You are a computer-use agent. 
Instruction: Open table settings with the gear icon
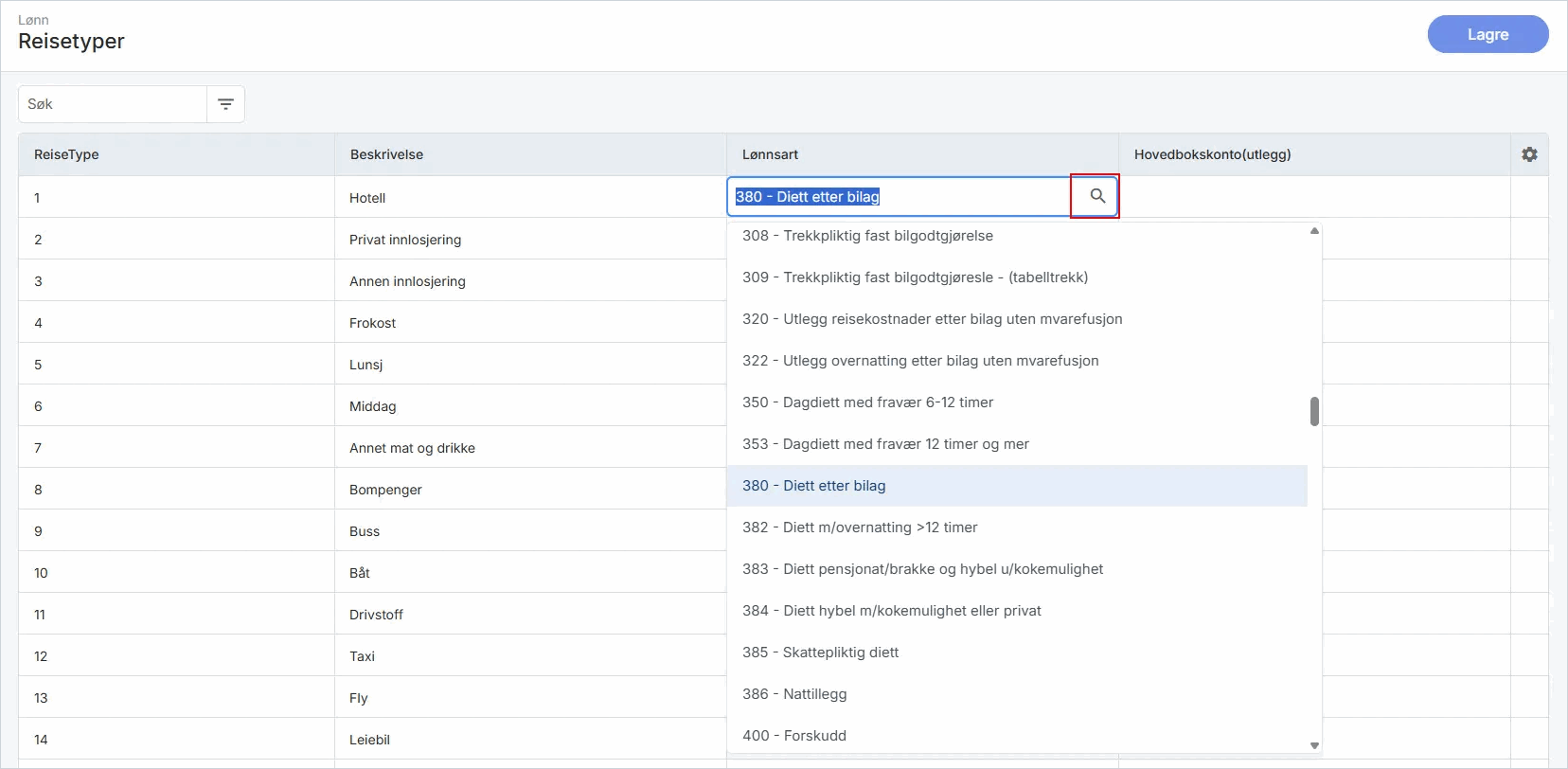pyautogui.click(x=1529, y=154)
